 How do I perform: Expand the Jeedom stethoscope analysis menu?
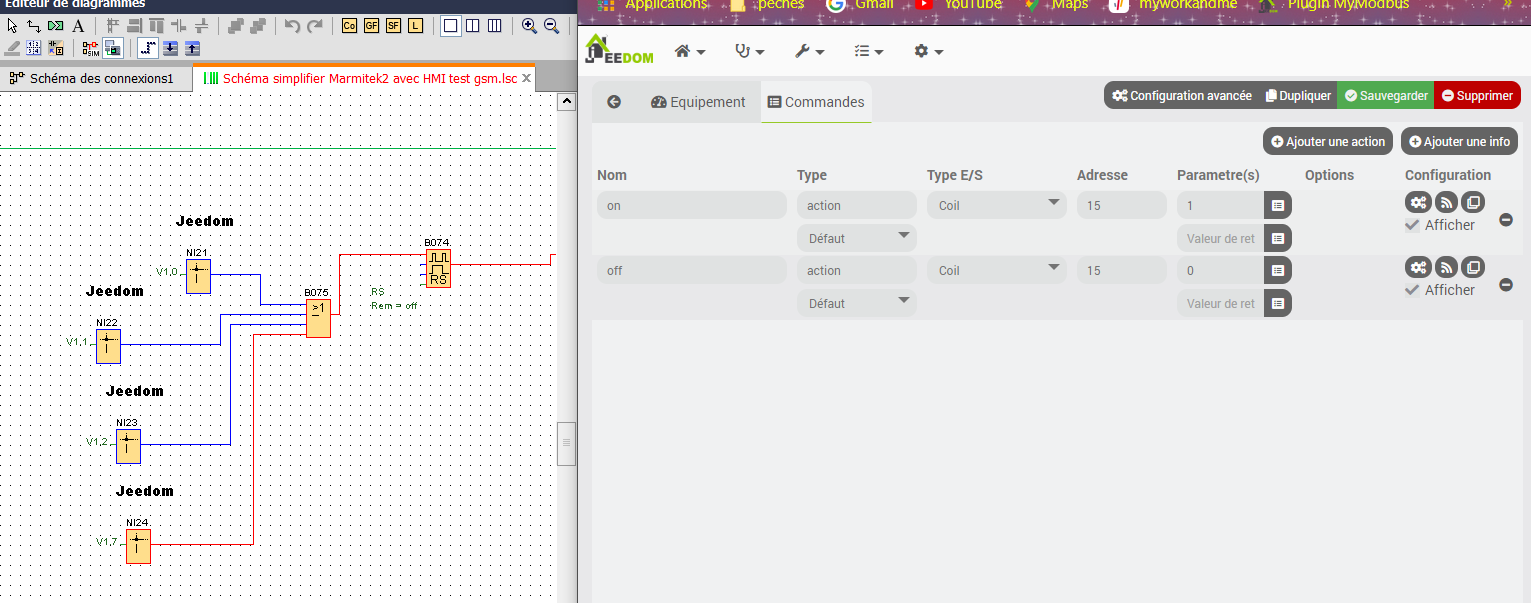[x=749, y=51]
